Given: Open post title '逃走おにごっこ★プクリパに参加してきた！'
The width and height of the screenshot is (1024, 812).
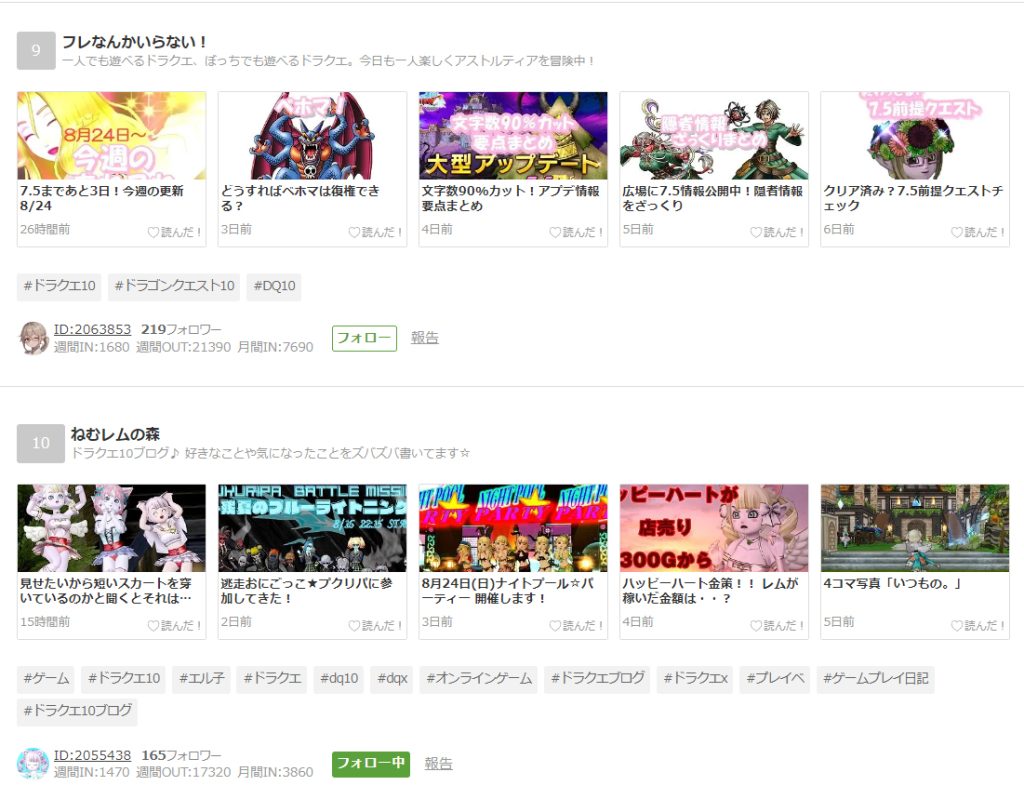Looking at the screenshot, I should 306,591.
